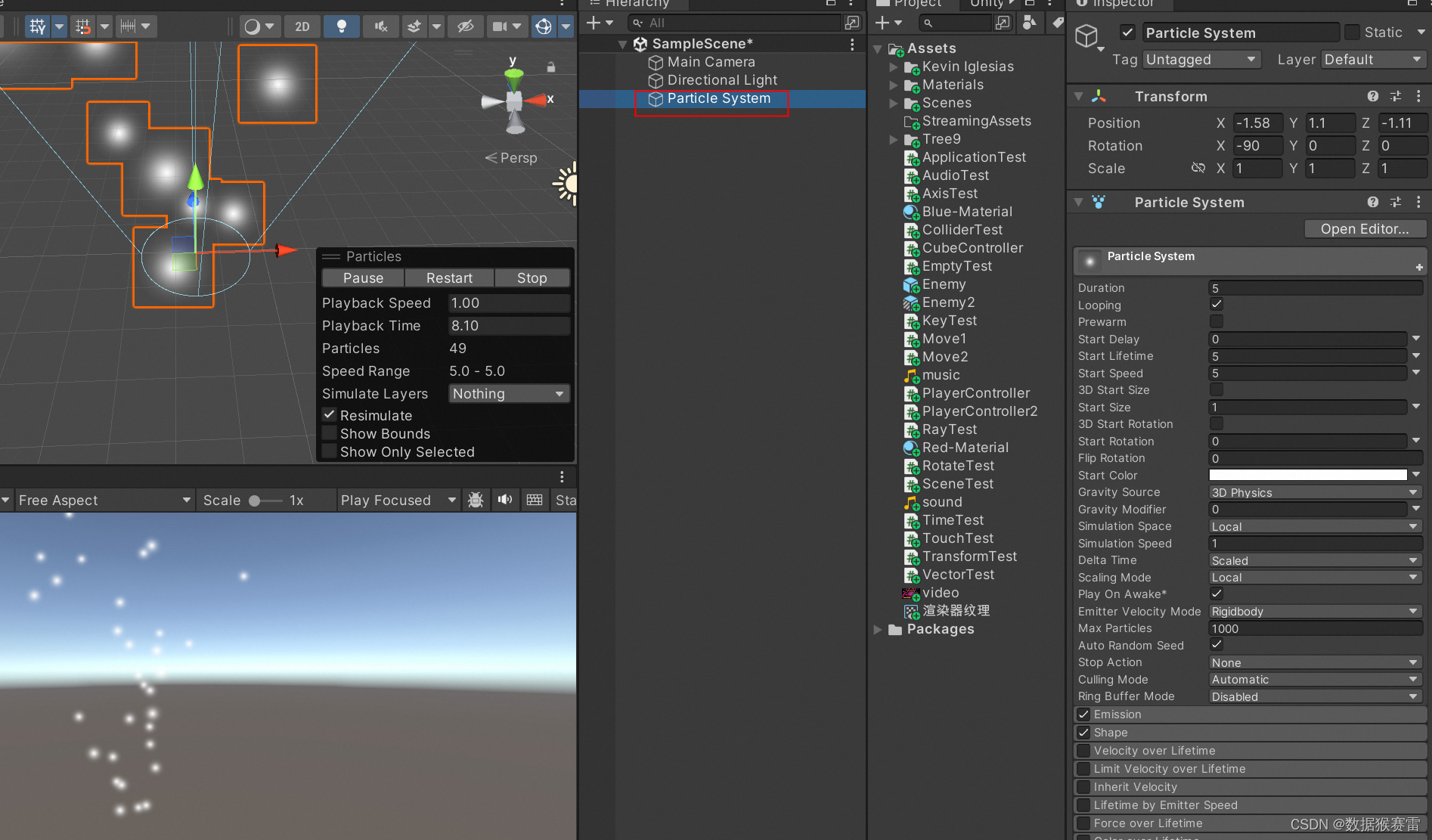Open the Start Color swatch
1432x840 pixels.
1307,475
